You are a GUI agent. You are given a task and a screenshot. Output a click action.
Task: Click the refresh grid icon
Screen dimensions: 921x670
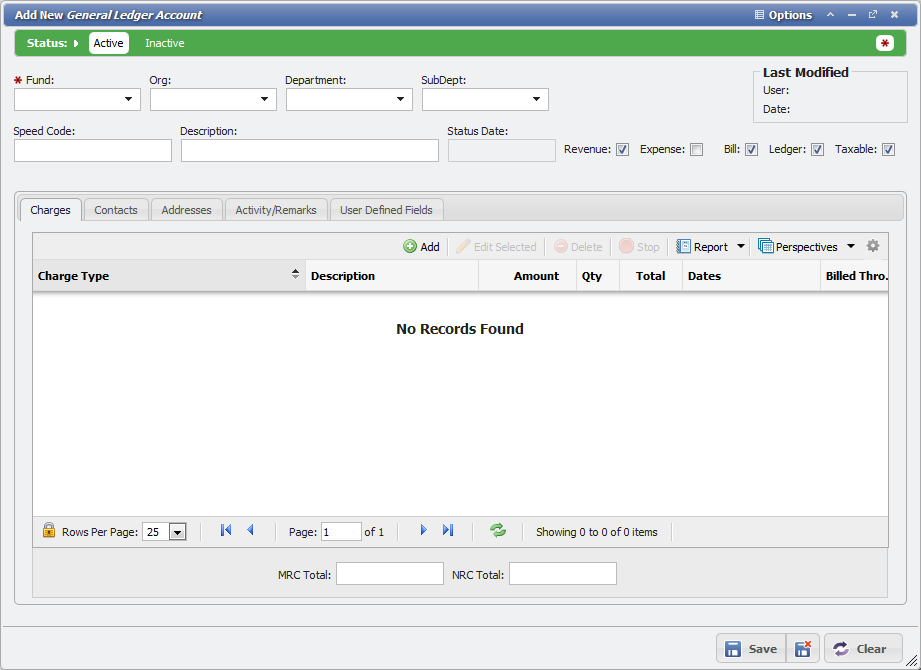coord(497,530)
